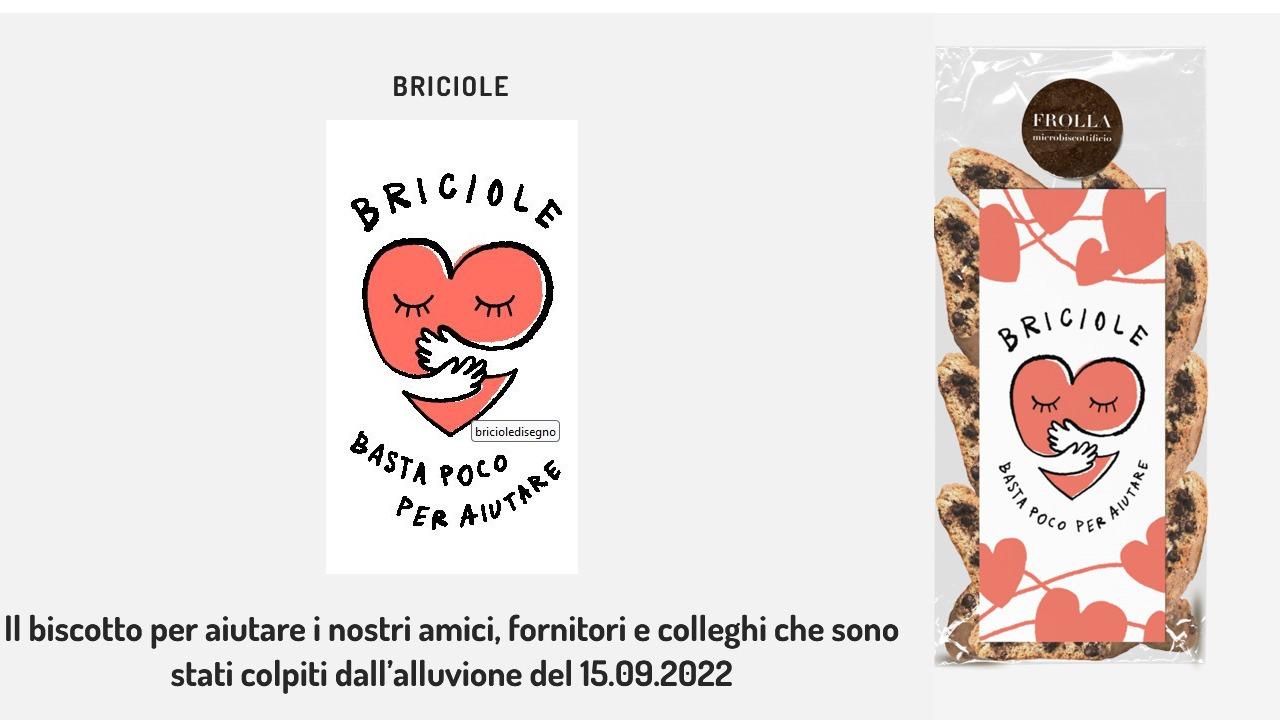
Task: Open the Briciole logo image card
Action: click(x=452, y=347)
